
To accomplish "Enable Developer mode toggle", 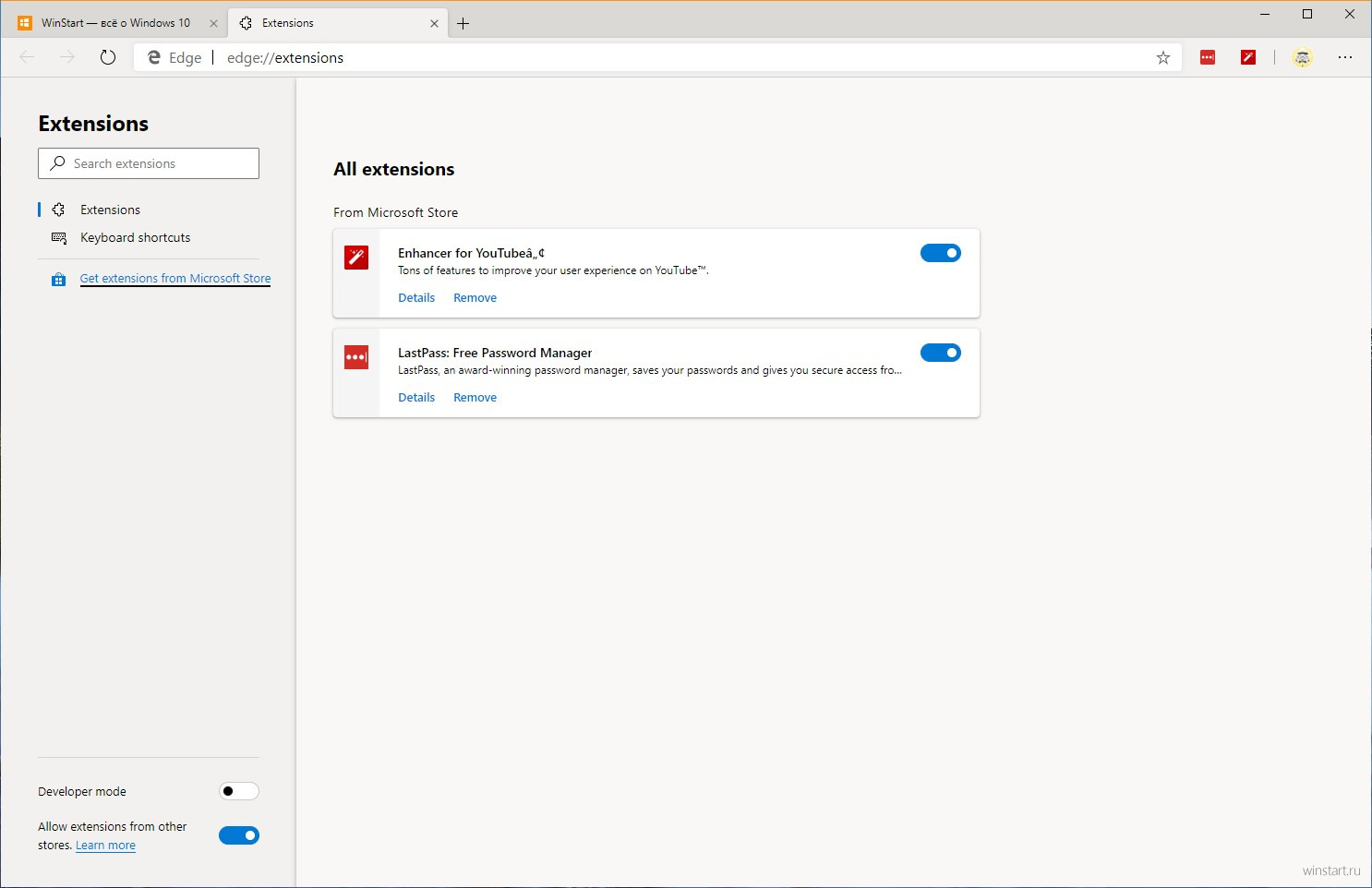I will pos(239,791).
